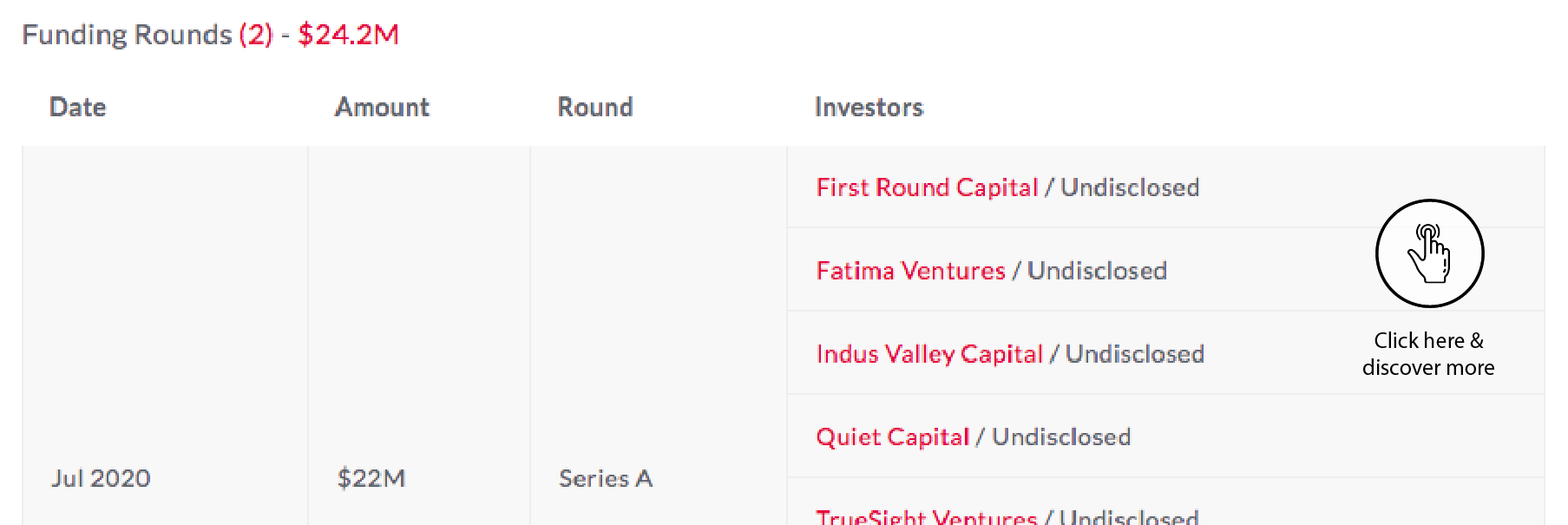Click the Funding Rounds section heading
This screenshot has height=525, width=1568.
point(127,35)
